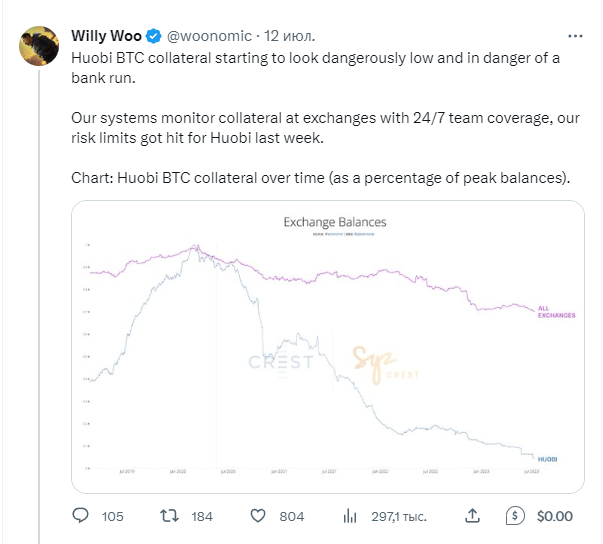Screen dimensions: 603x544
Task: Click the dollar tip coin icon
Action: (516, 516)
